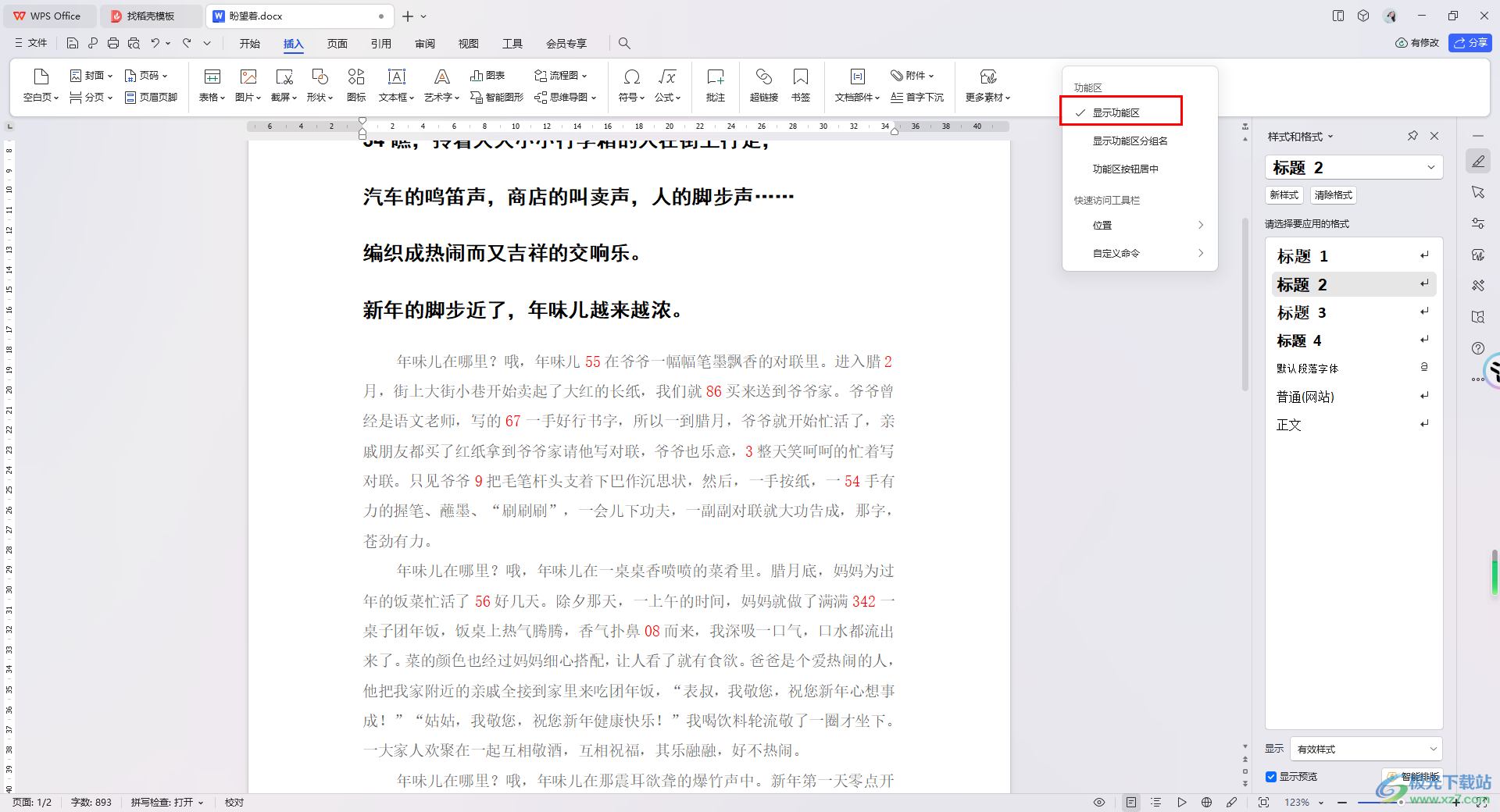The height and width of the screenshot is (812, 1500).
Task: Click 校对 in the status bar
Action: point(234,802)
